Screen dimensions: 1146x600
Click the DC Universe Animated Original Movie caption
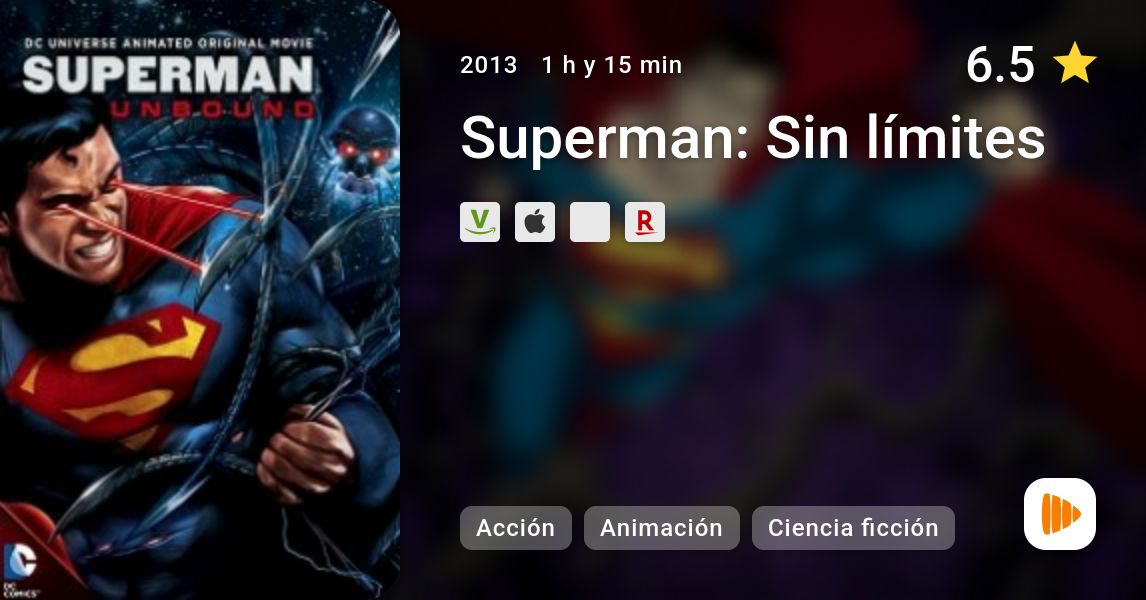pos(169,43)
